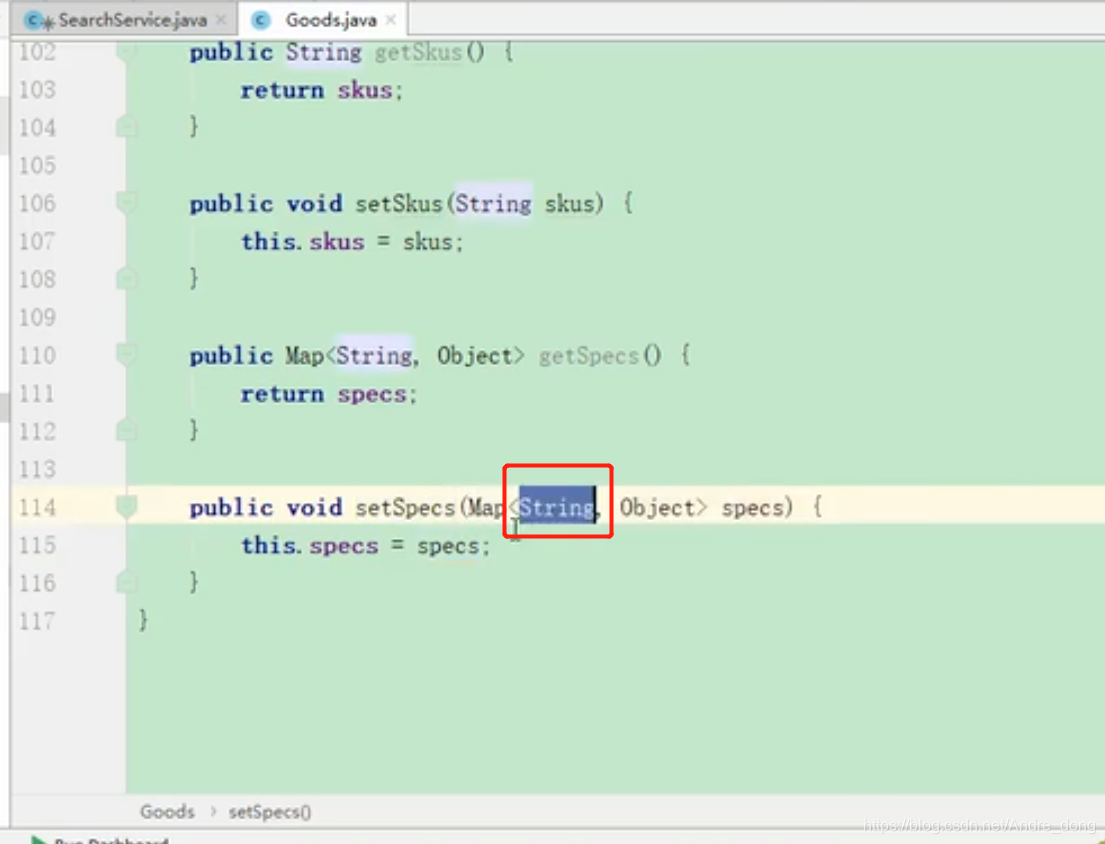Click fold end marker at line 104
1105x844 pixels.
[x=126, y=127]
